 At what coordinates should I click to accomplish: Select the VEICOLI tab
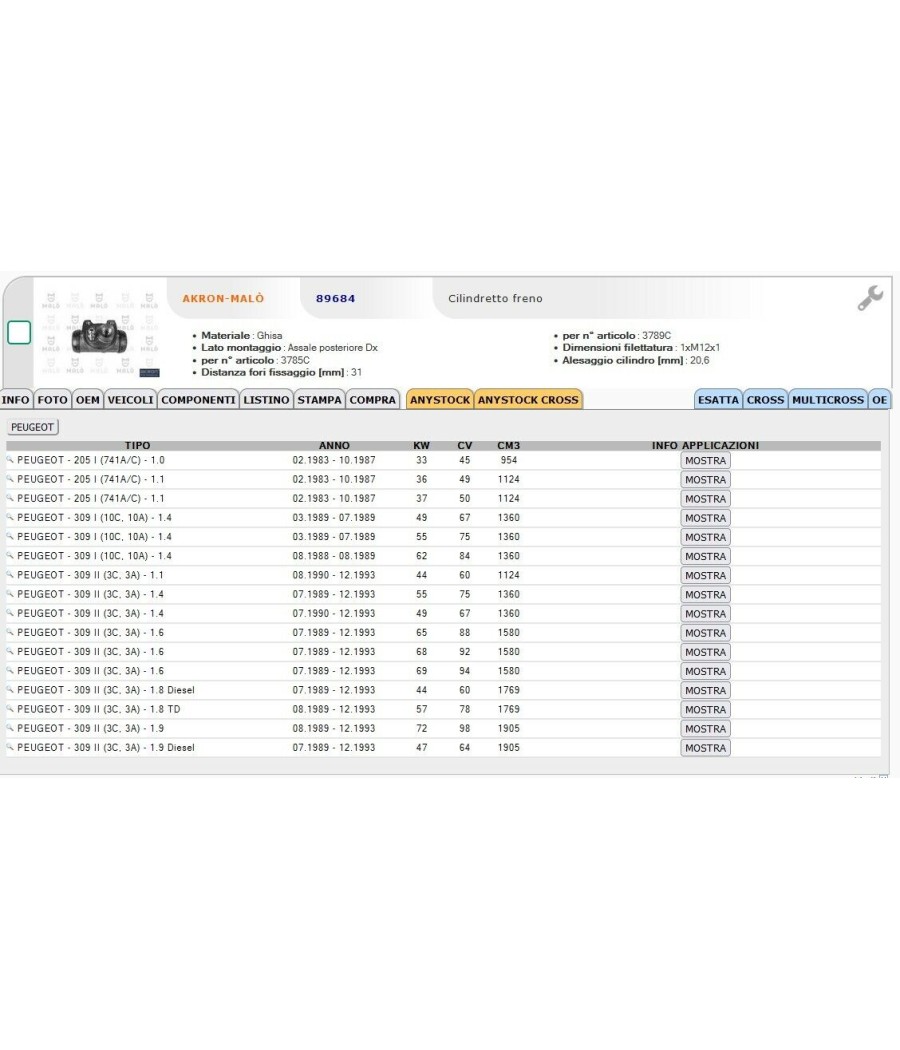tap(131, 400)
